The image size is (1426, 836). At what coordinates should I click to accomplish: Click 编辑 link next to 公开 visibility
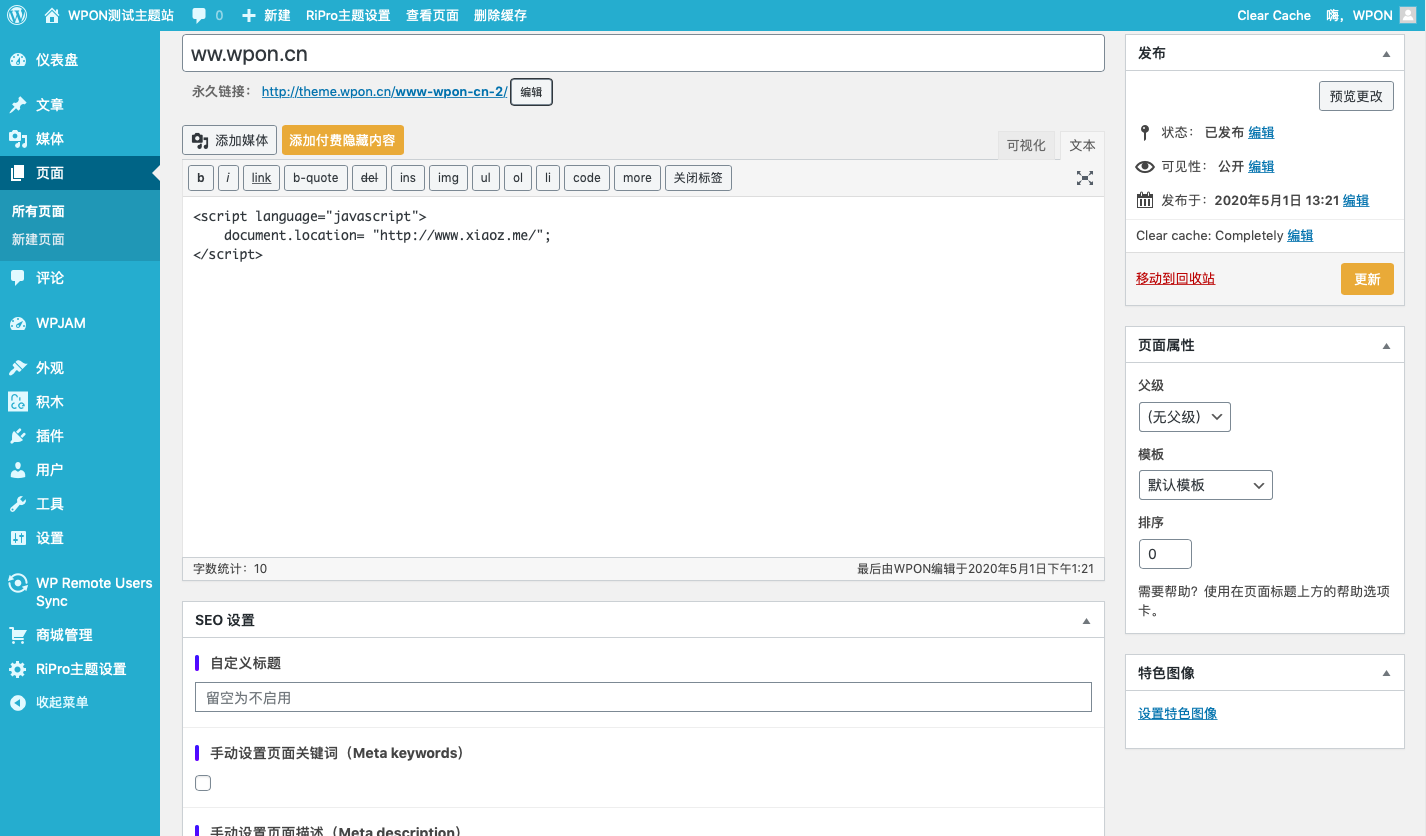point(1261,166)
